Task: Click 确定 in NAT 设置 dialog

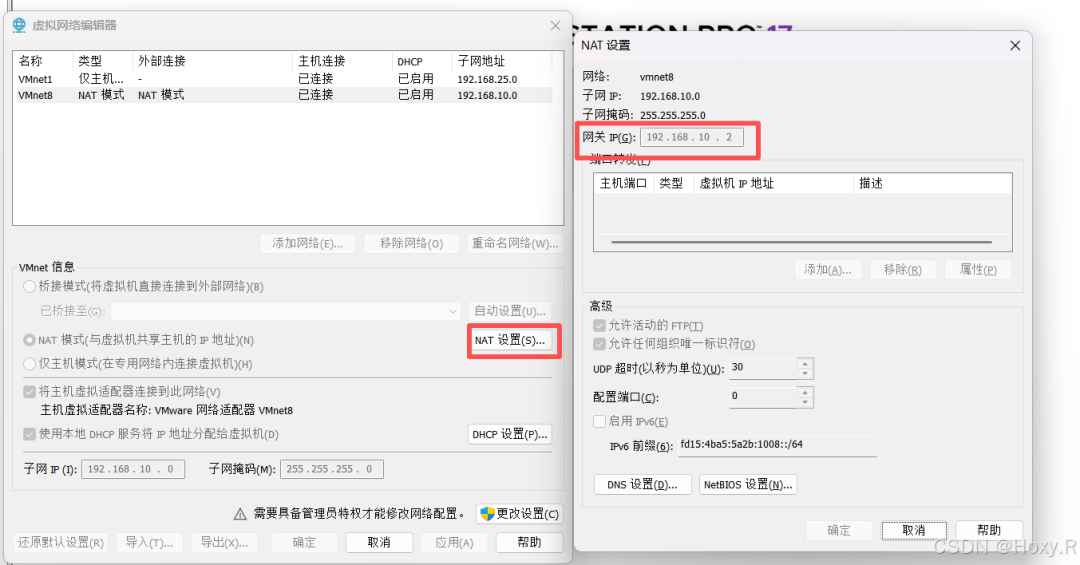Action: [x=839, y=530]
